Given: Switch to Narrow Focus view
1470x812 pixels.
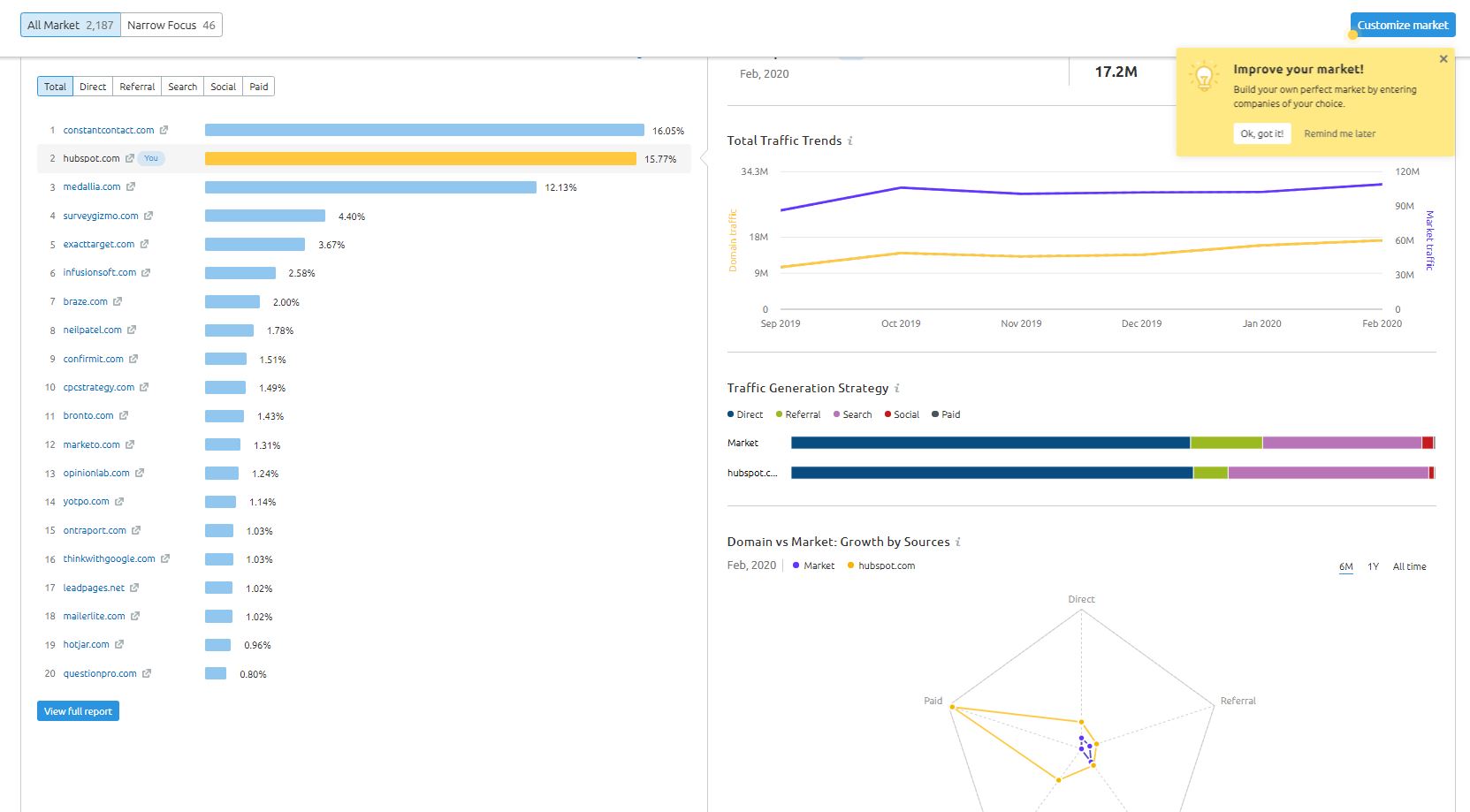Looking at the screenshot, I should (x=171, y=25).
